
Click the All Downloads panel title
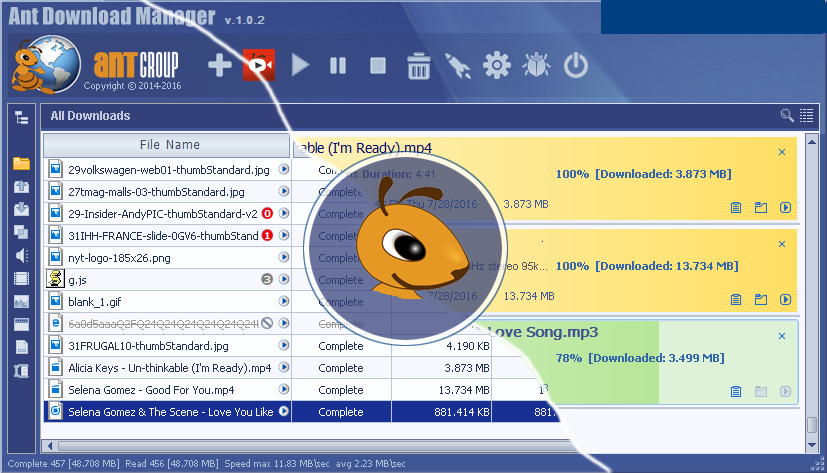[90, 115]
